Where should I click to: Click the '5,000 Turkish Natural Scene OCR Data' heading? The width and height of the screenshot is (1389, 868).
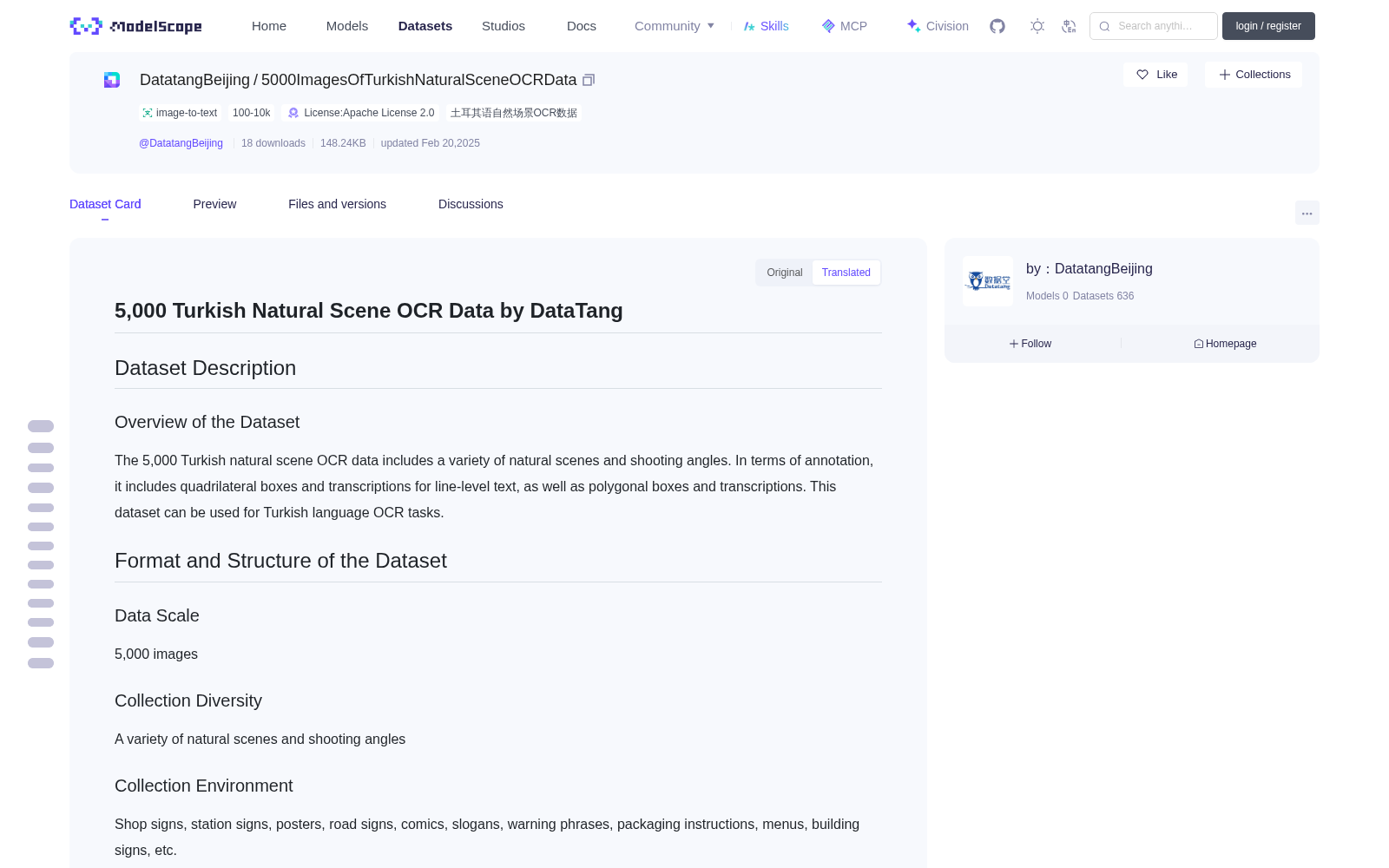coord(369,311)
